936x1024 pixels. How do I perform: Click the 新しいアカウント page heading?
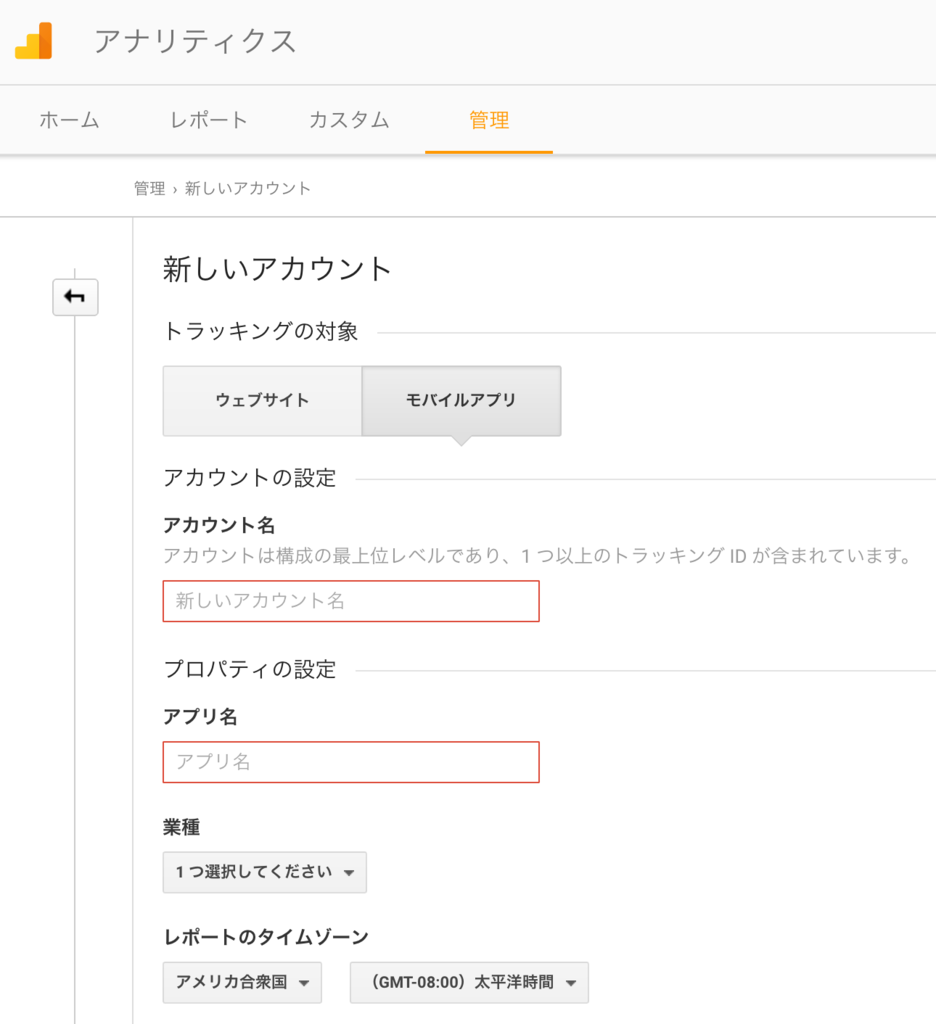277,269
